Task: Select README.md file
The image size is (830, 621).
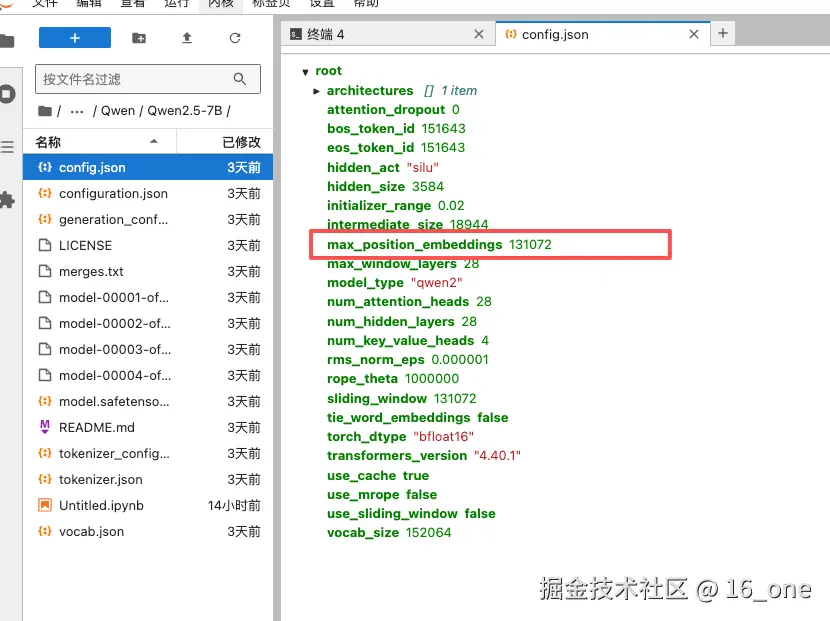Action: [148, 427]
